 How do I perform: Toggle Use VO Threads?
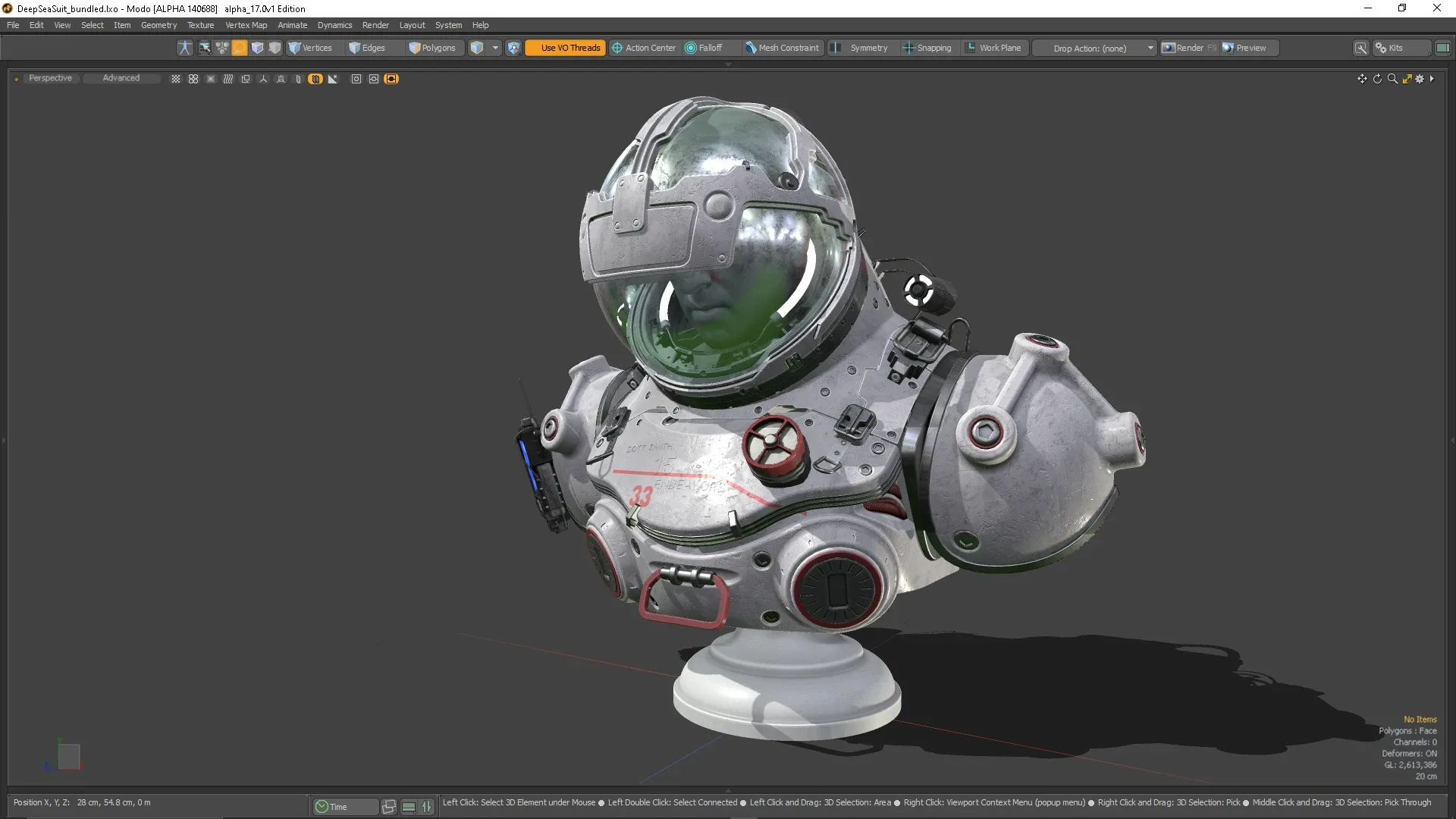(x=565, y=48)
